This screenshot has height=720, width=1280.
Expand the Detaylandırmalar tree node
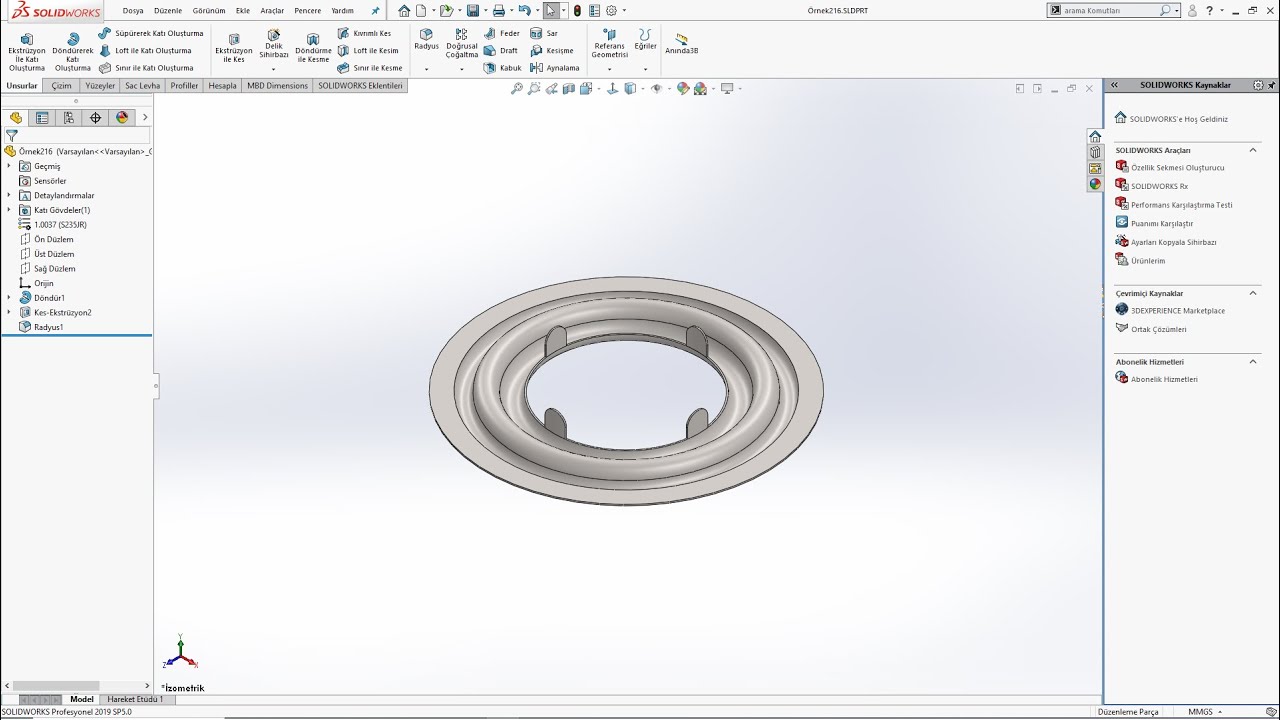(9, 195)
